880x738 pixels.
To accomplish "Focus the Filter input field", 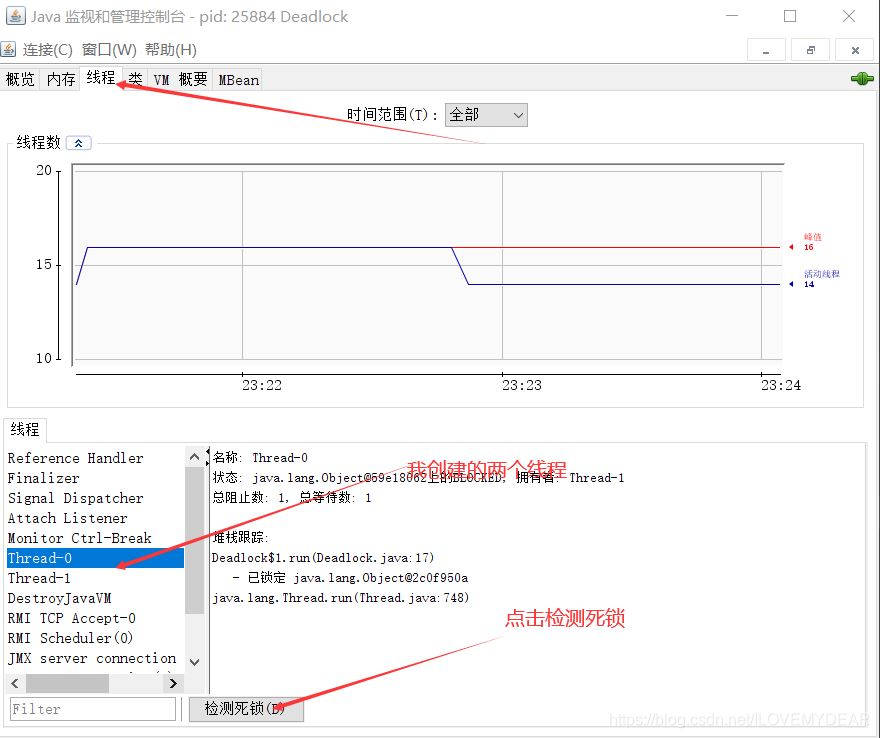I will [93, 709].
